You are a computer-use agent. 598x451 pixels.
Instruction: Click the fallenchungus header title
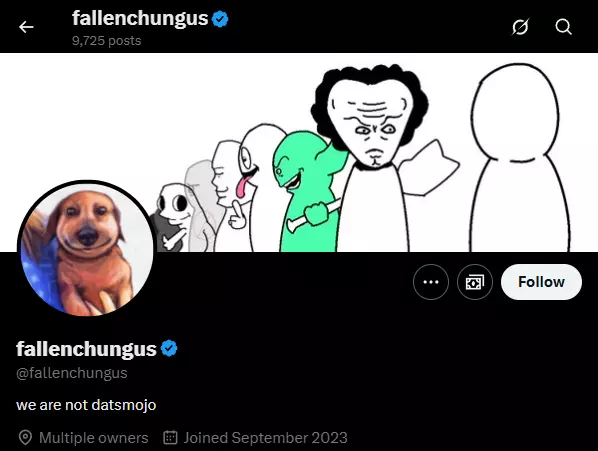pos(140,18)
